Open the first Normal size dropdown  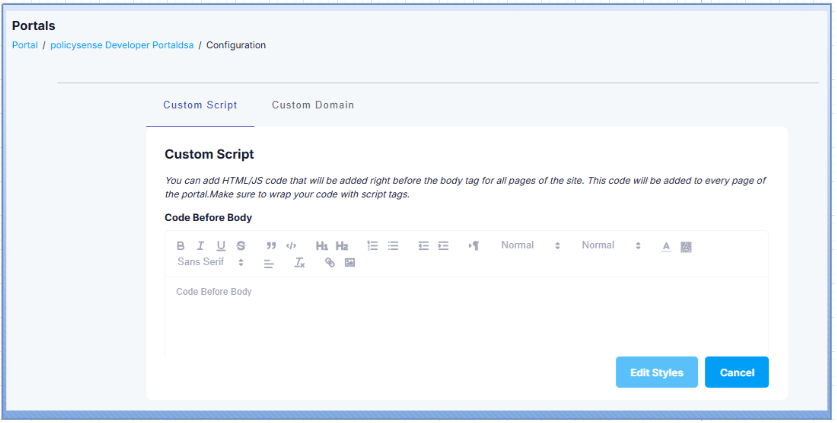click(x=530, y=246)
